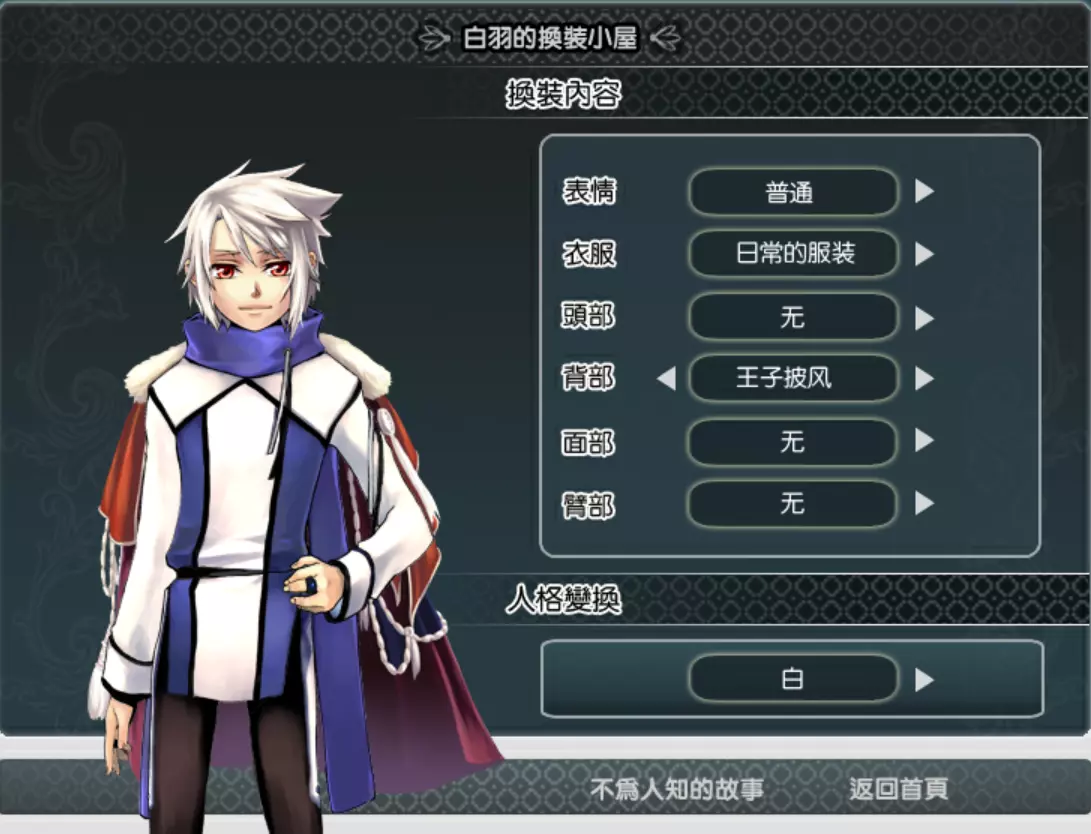
Task: Click next arrow beside 頭部 option
Action: pos(924,318)
